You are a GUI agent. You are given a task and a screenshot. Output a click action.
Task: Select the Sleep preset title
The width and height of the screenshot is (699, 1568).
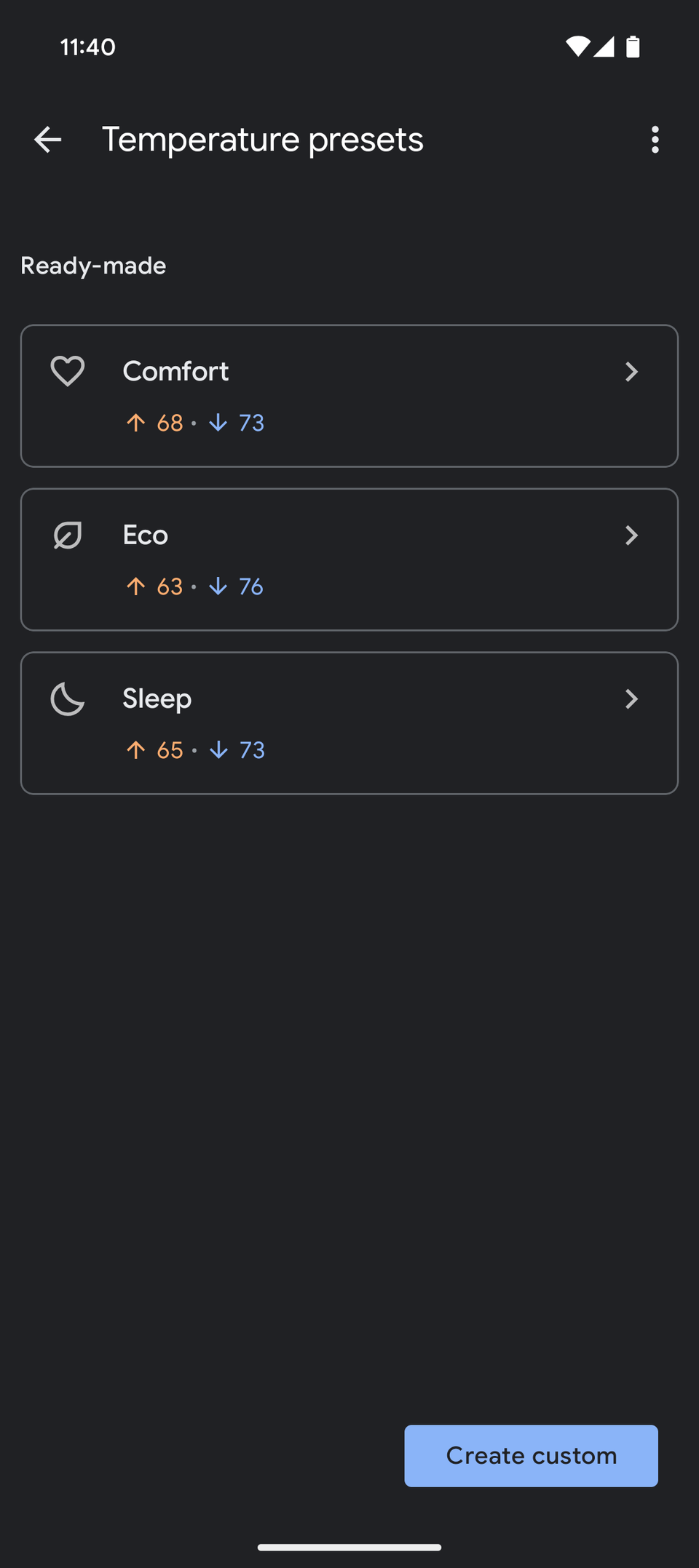coord(157,699)
